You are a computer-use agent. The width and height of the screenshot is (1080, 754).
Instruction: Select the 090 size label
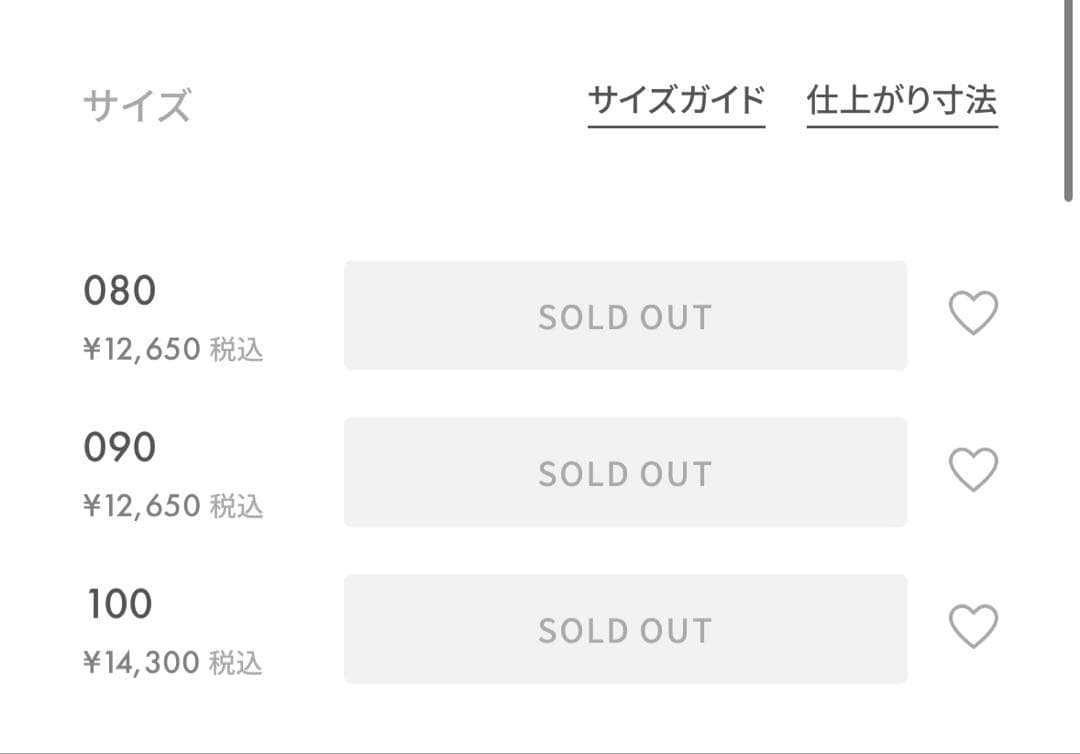(120, 448)
